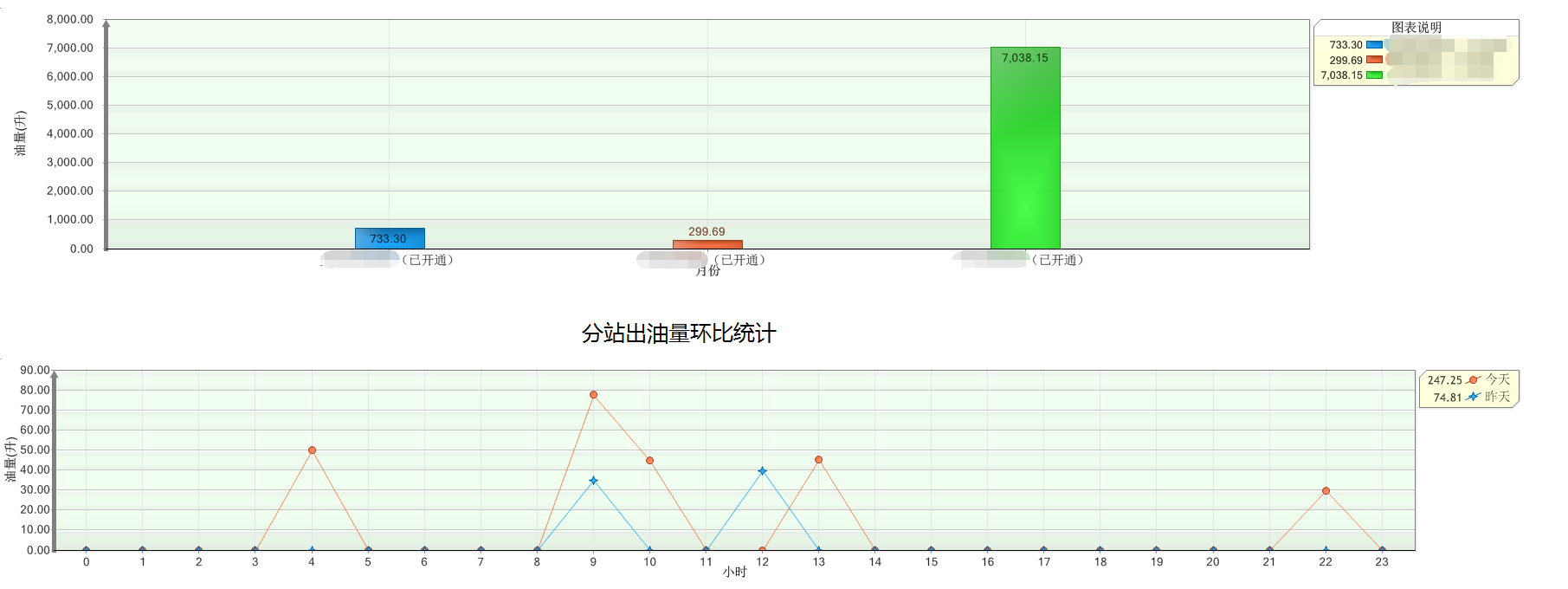Click the 已开通 label under the red bar
The height and width of the screenshot is (589, 1568).
[x=739, y=260]
